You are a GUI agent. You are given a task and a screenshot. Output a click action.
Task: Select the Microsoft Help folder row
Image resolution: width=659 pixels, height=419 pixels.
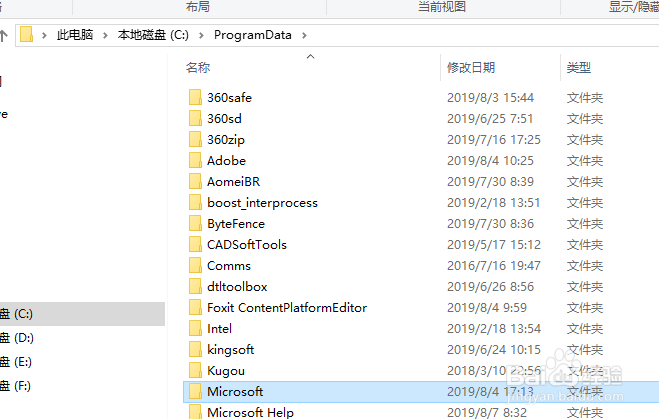click(421, 412)
